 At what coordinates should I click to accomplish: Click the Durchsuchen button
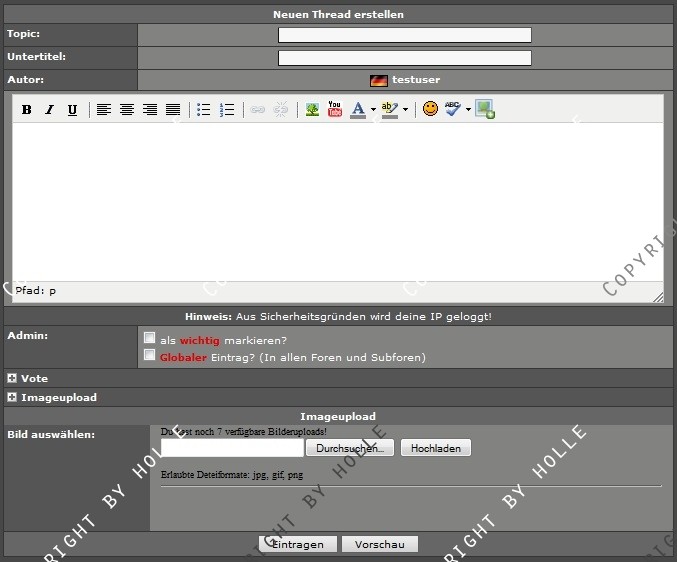tap(350, 448)
